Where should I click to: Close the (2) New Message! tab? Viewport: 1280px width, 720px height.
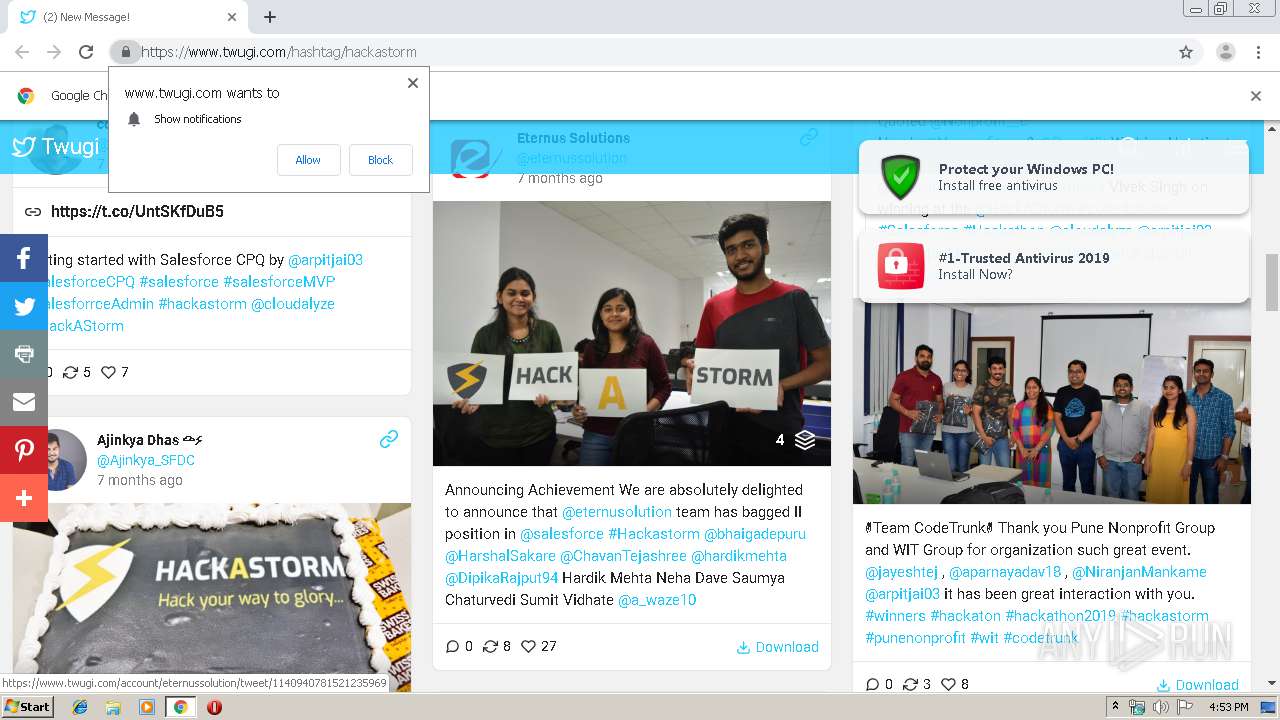point(232,17)
